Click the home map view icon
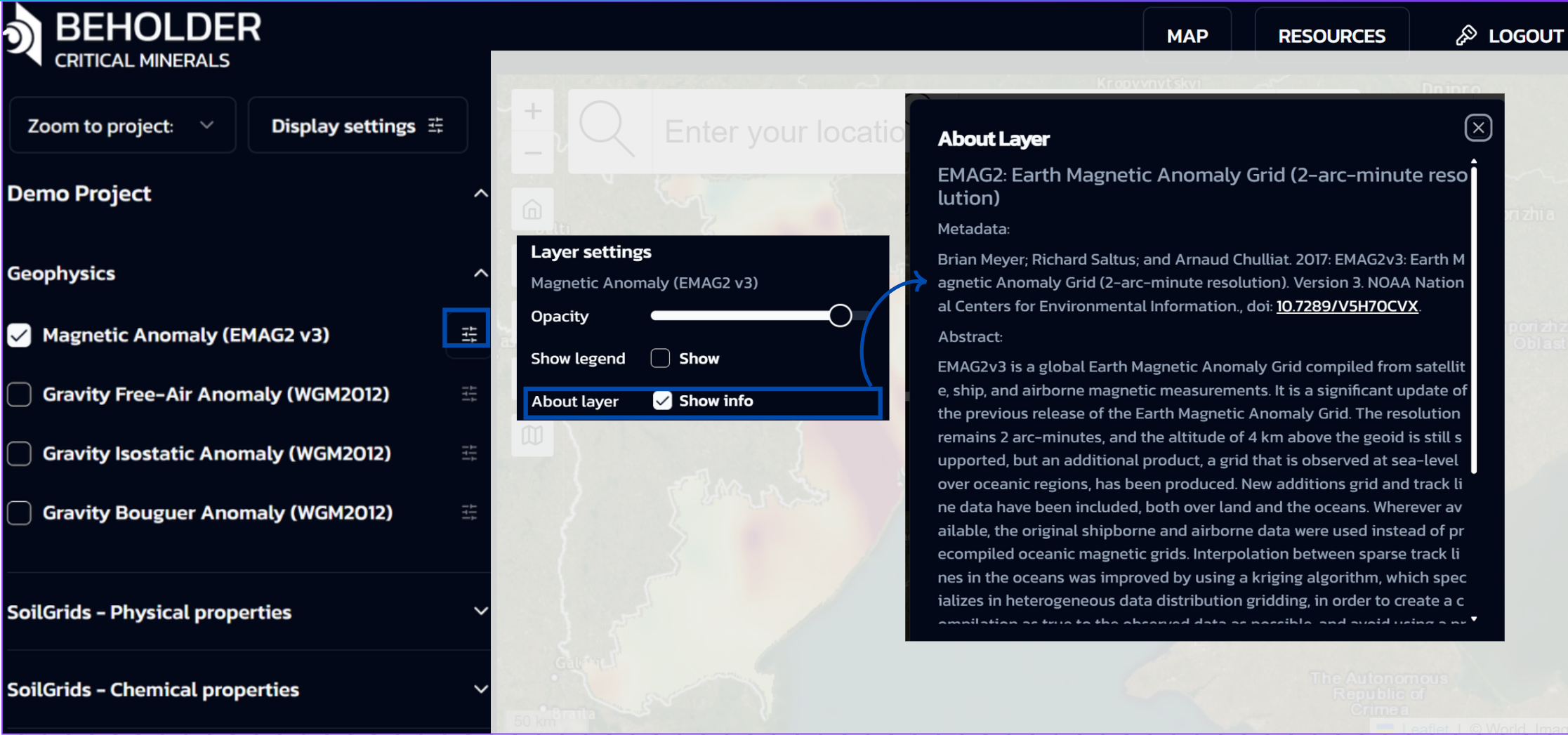This screenshot has width=1568, height=735. click(532, 209)
